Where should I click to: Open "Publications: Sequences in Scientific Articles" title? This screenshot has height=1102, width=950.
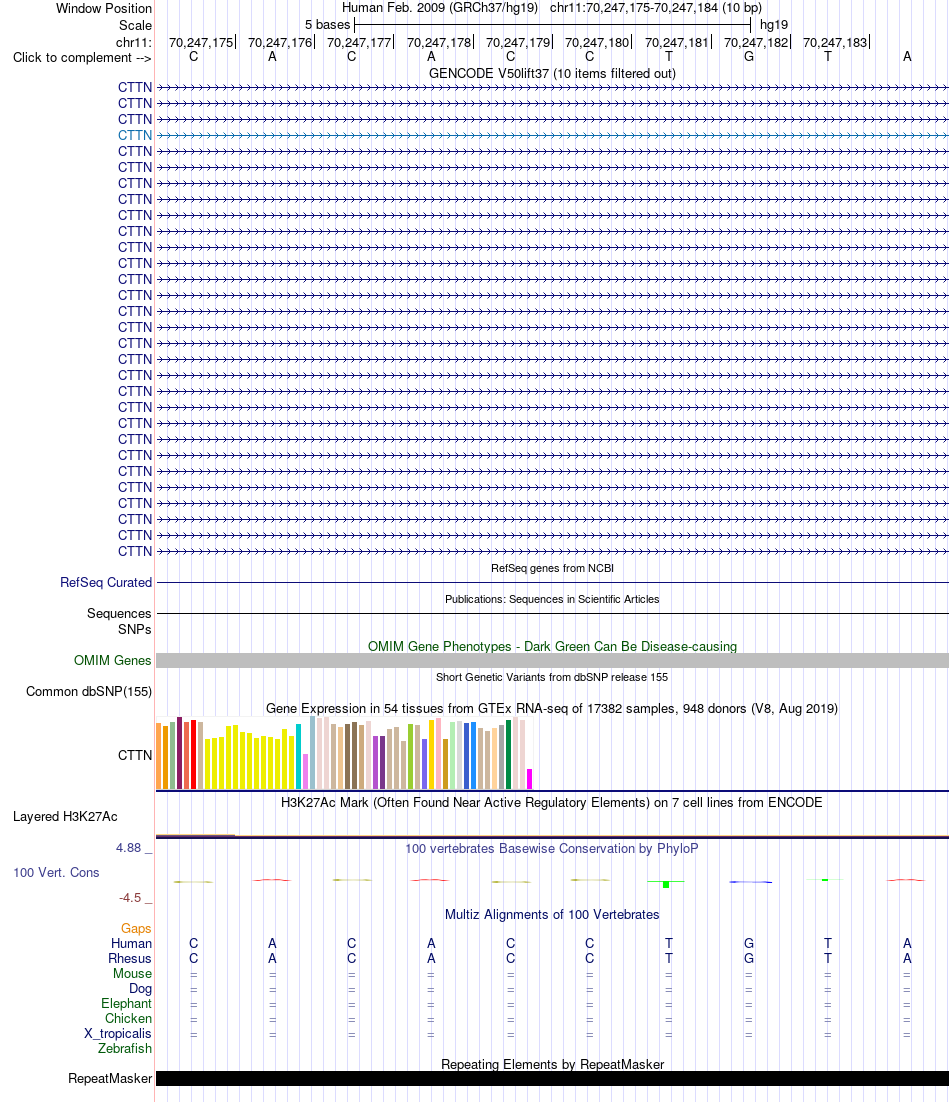point(552,599)
